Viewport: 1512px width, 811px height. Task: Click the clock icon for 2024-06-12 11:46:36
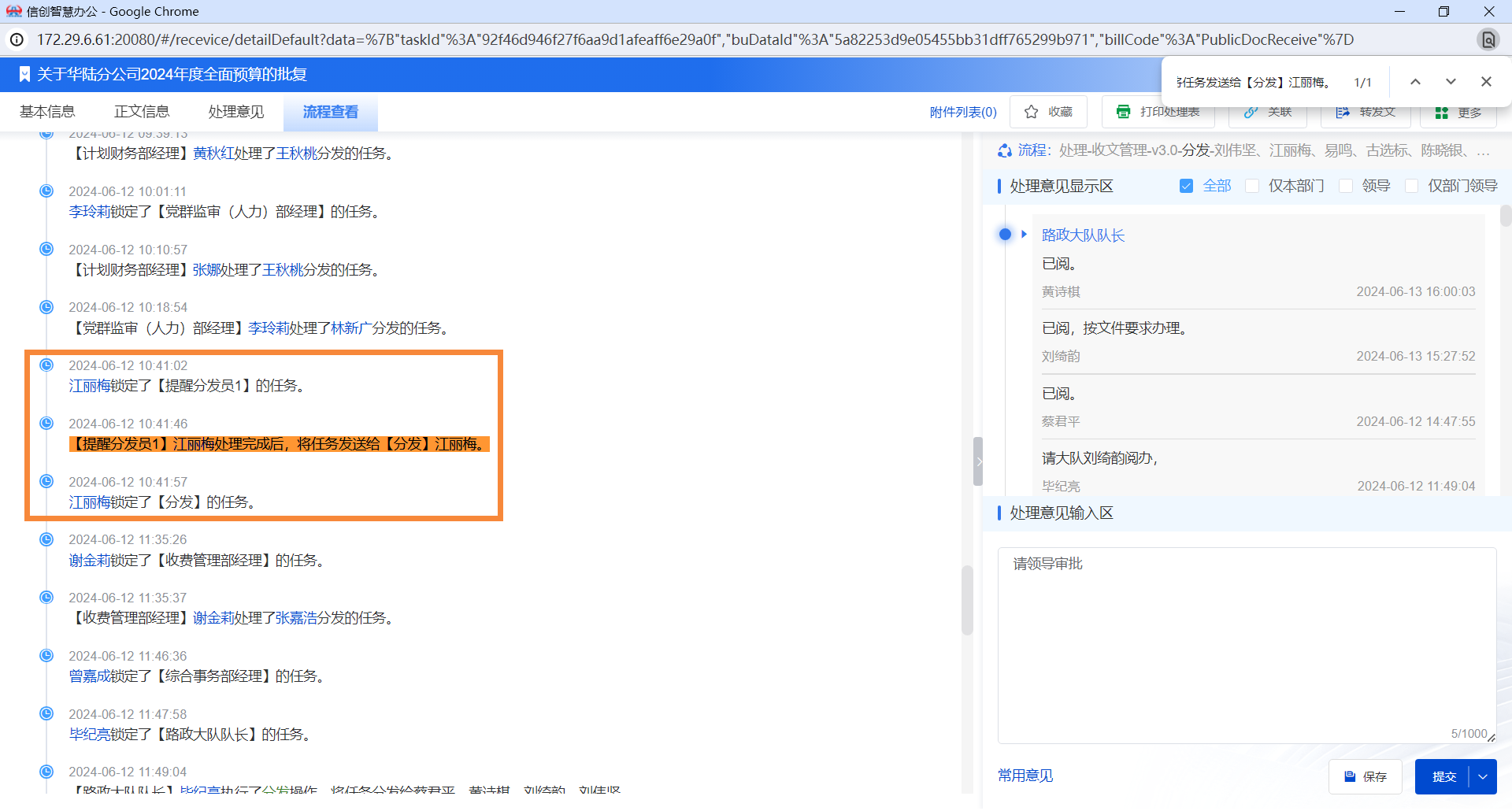[x=46, y=655]
